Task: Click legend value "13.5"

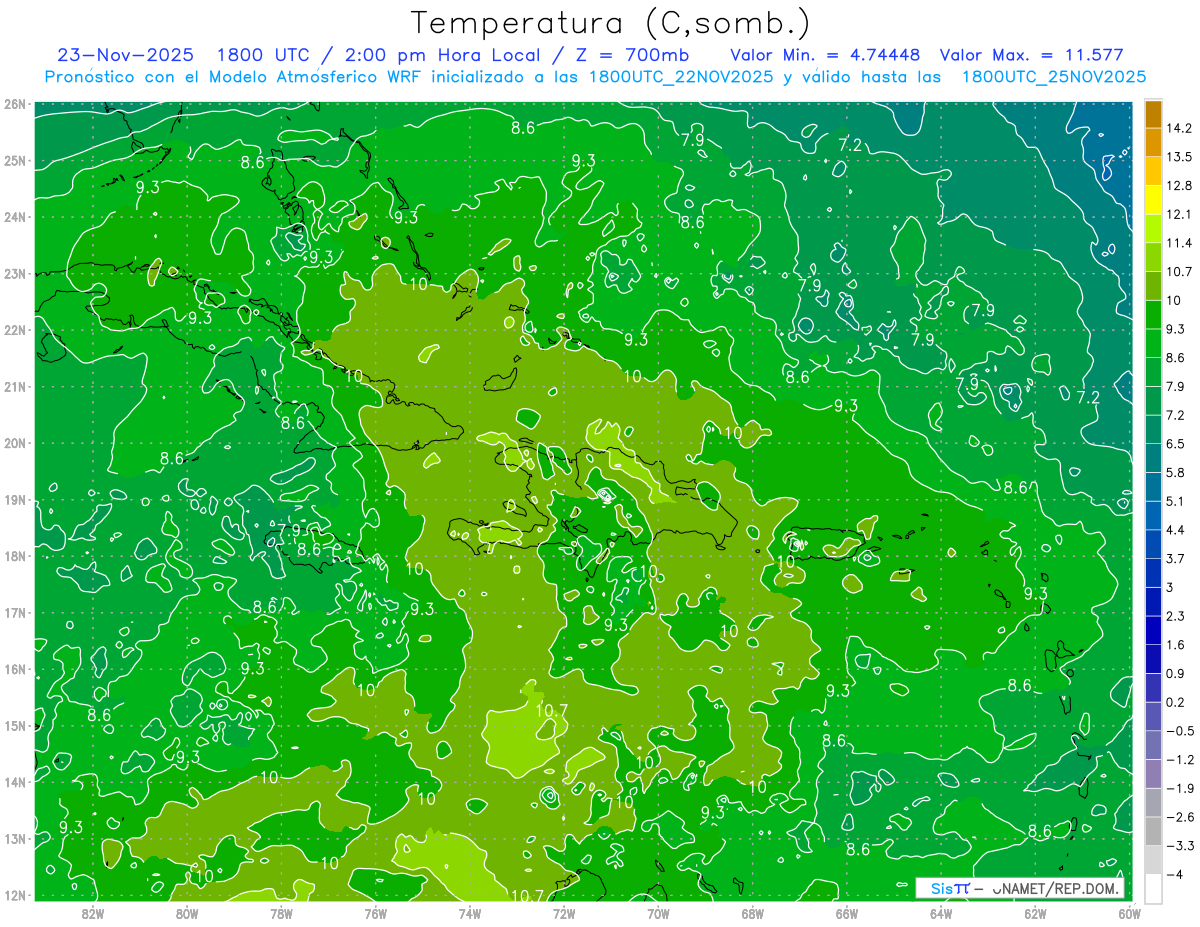Action: tap(1179, 157)
